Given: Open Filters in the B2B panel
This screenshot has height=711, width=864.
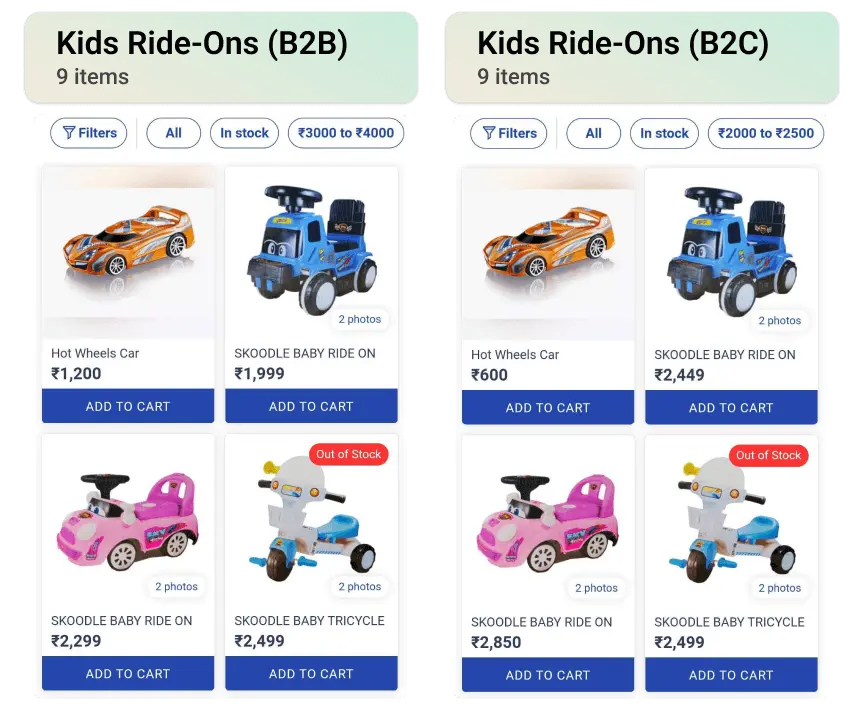Looking at the screenshot, I should [x=89, y=133].
